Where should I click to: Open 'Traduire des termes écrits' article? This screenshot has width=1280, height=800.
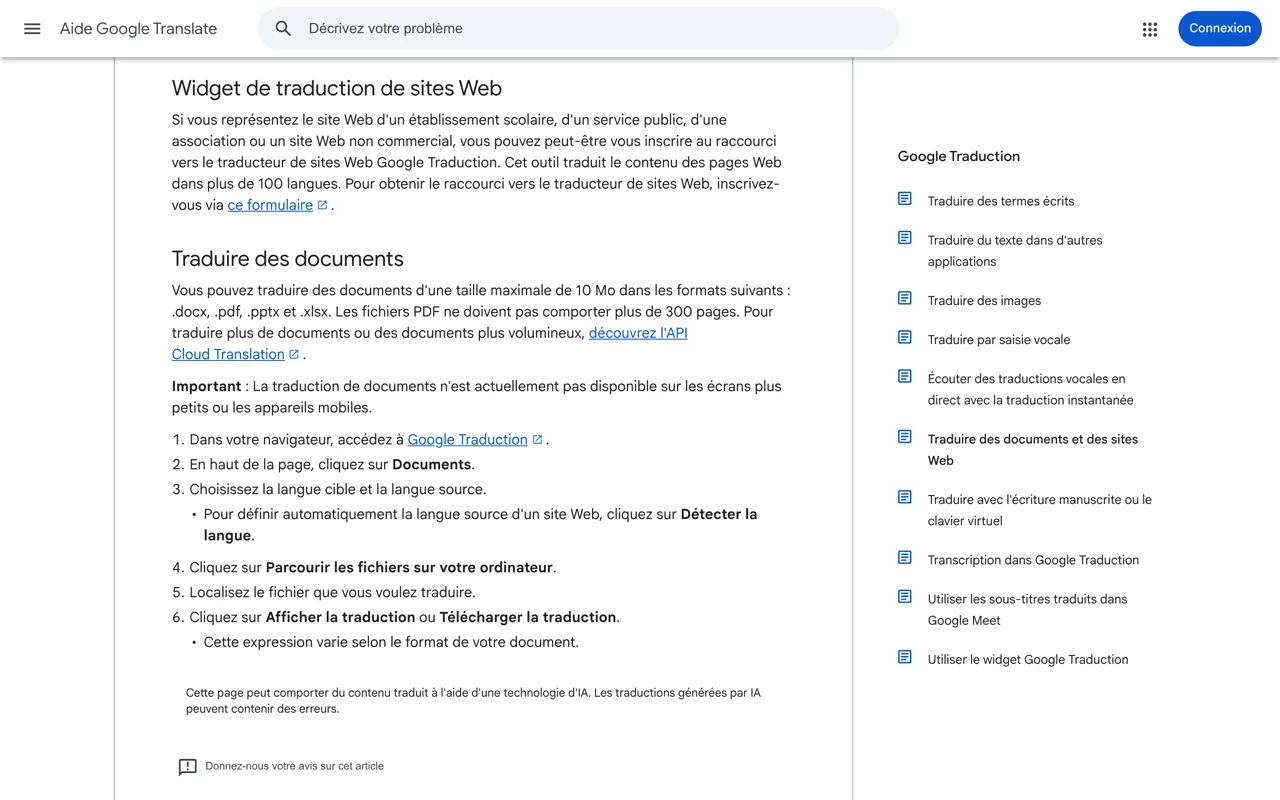point(1001,201)
